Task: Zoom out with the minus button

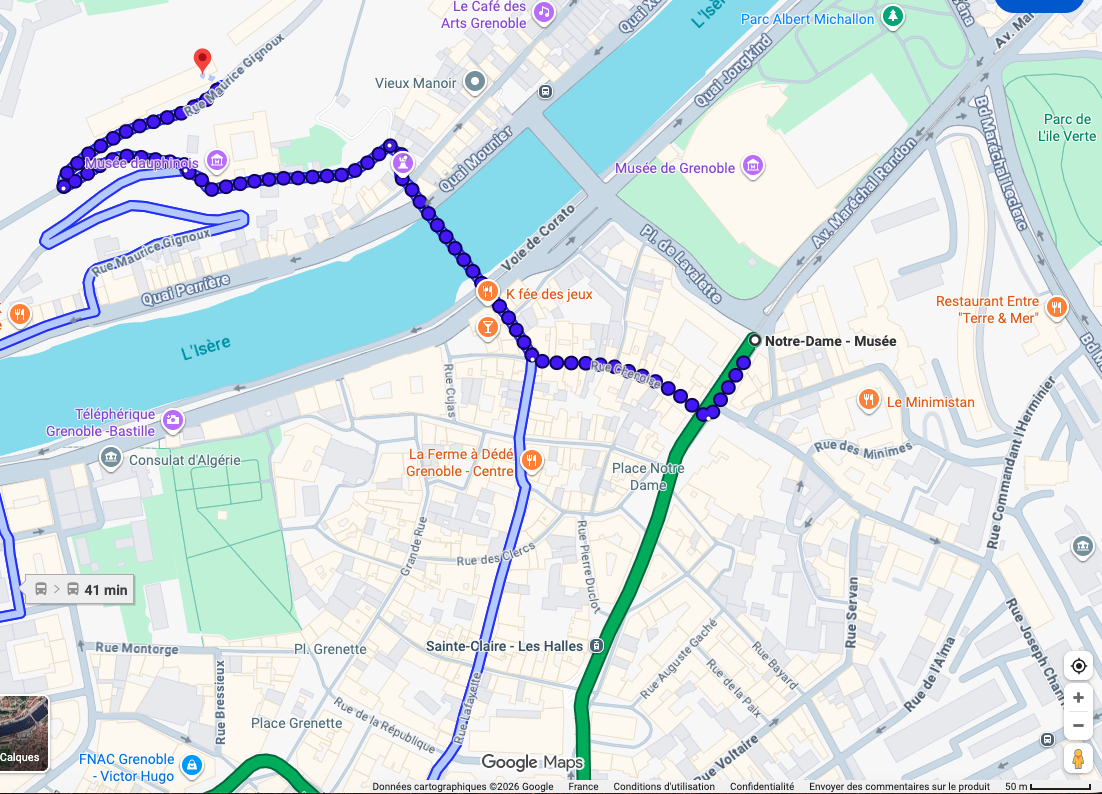Action: click(1078, 726)
